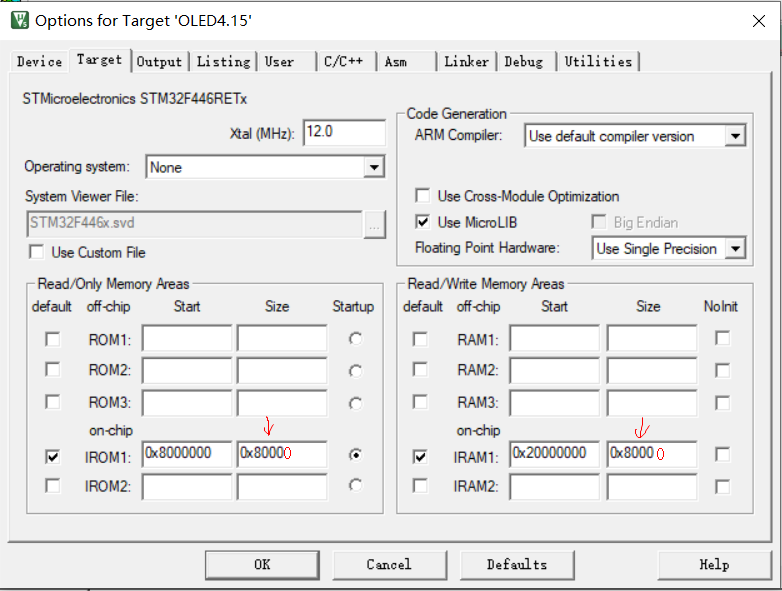Click the Cancel button
Viewport: 782px width, 591px height.
(390, 565)
